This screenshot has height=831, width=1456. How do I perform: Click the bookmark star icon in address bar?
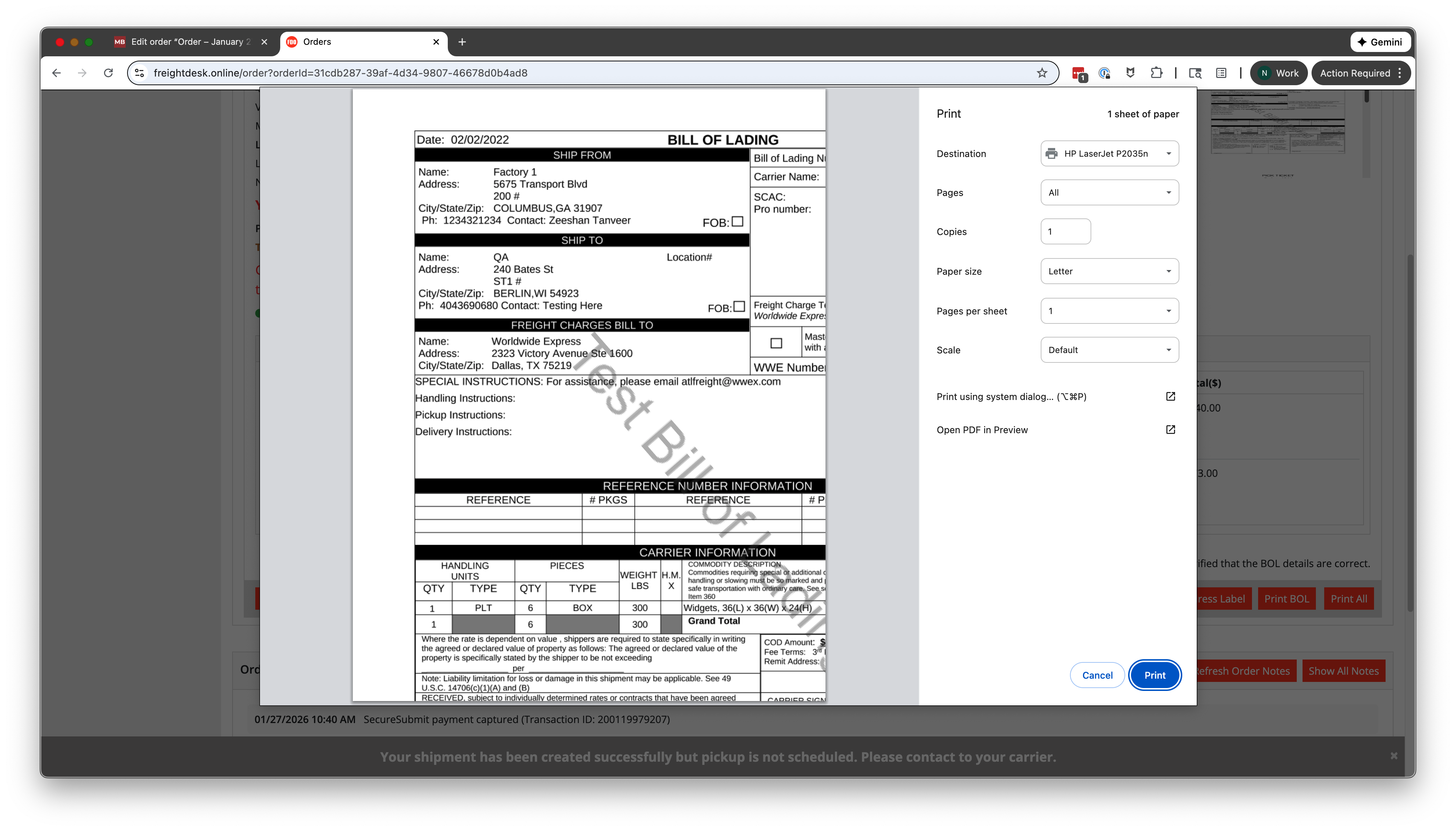1042,73
